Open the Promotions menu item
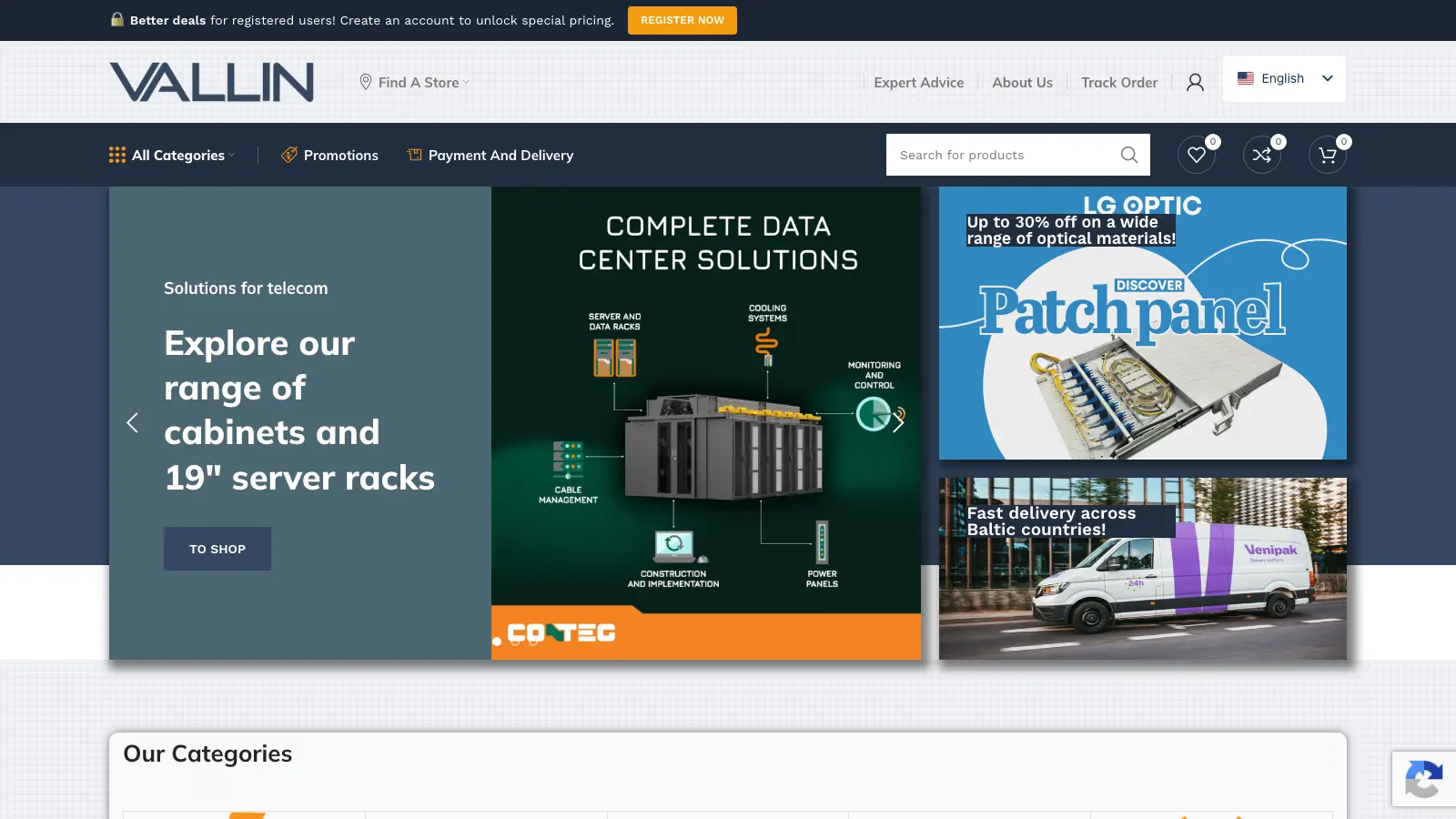 coord(329,155)
